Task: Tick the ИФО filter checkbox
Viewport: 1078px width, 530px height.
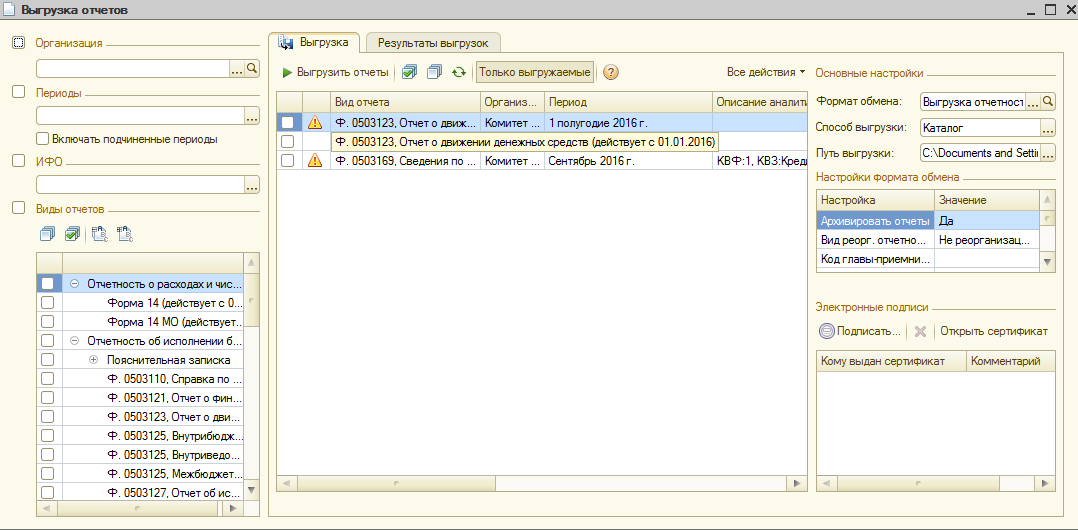Action: tap(19, 161)
